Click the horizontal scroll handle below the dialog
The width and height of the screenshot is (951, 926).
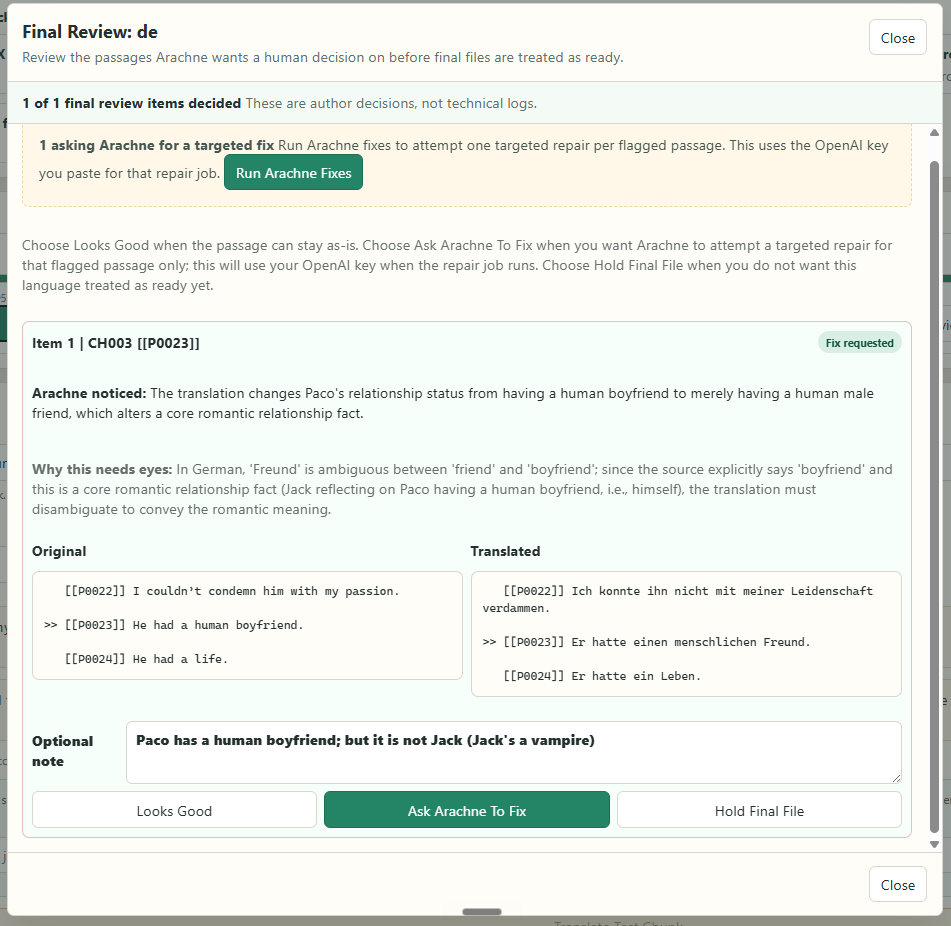coord(482,911)
